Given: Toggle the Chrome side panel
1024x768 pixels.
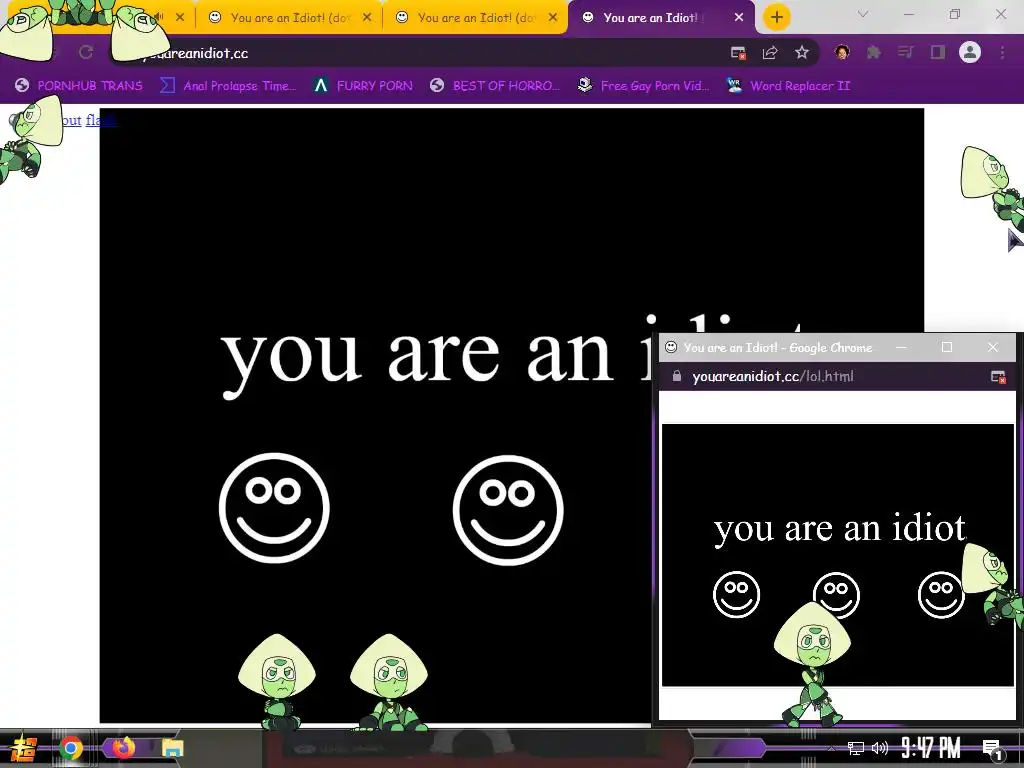Looking at the screenshot, I should coord(938,52).
